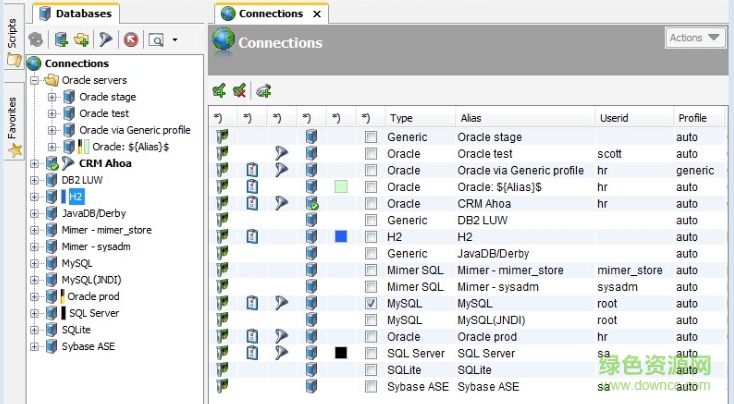Uncheck the MySQL row checkbox
This screenshot has width=734, height=404.
coord(371,303)
